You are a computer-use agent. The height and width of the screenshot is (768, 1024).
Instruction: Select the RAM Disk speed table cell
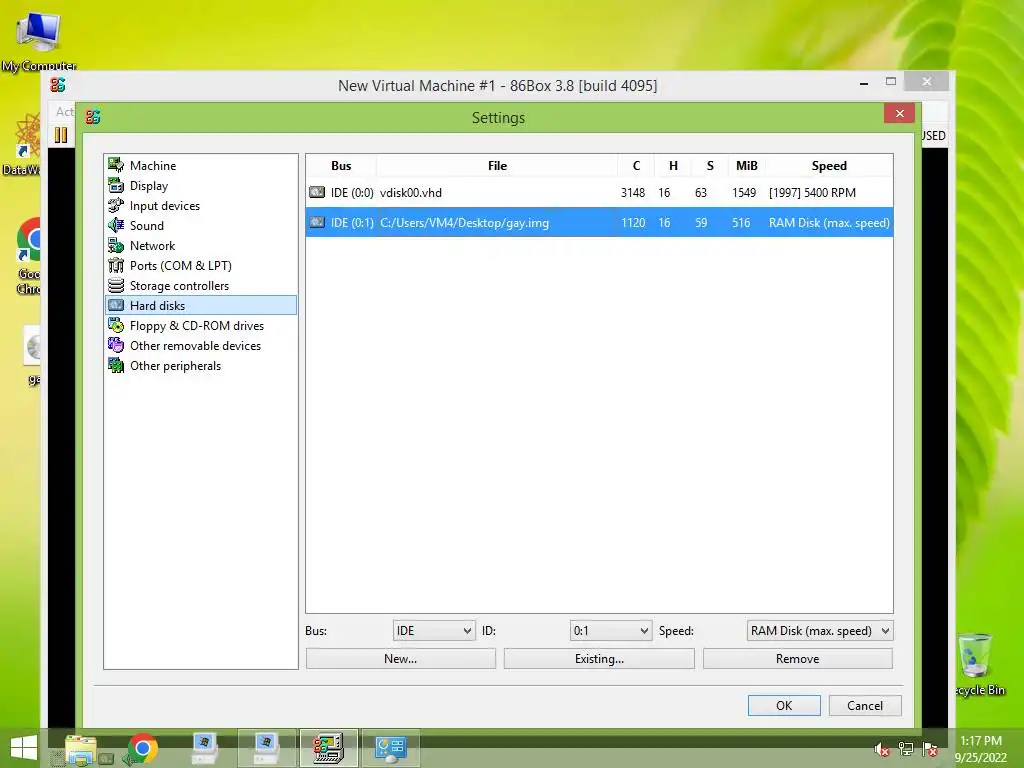pyautogui.click(x=829, y=223)
